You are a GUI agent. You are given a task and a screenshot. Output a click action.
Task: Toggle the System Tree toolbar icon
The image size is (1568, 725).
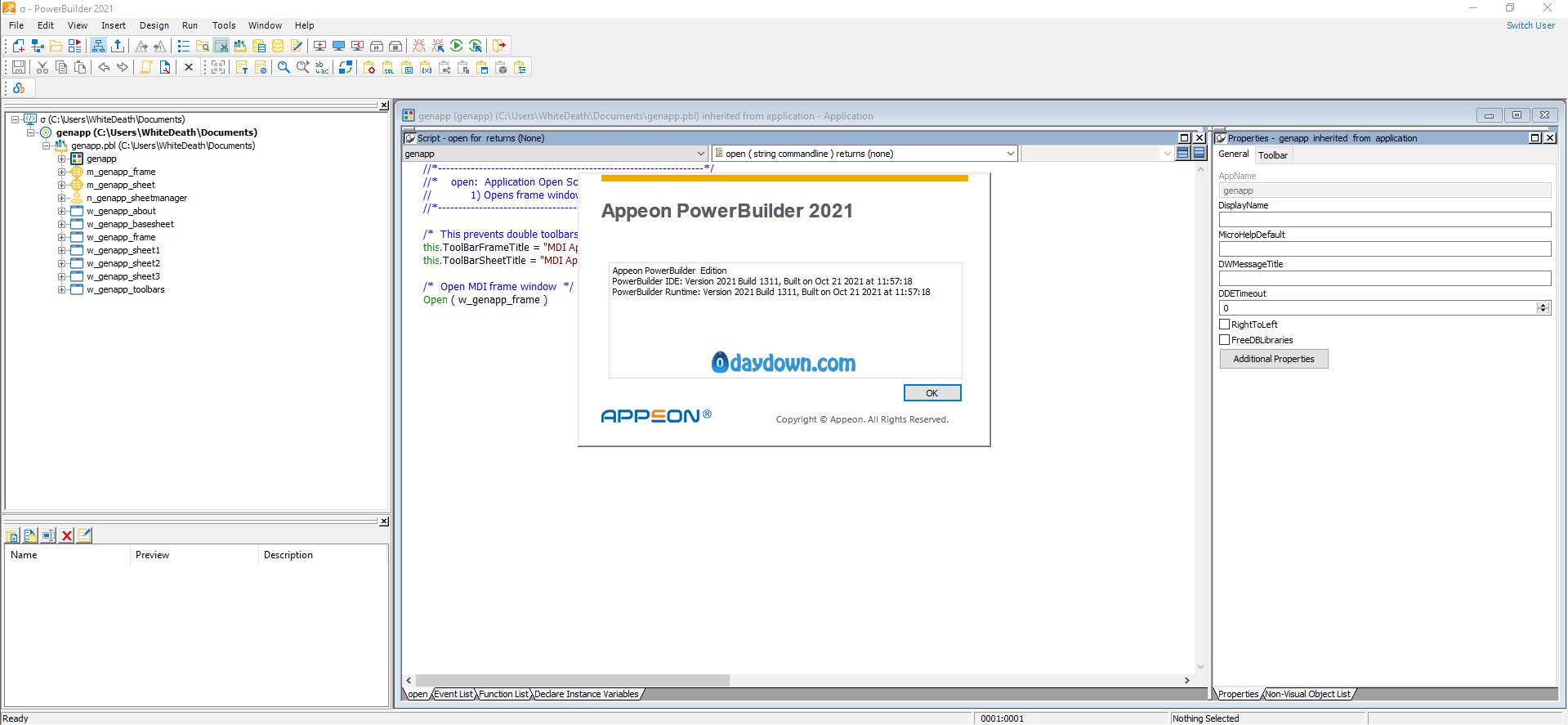98,46
